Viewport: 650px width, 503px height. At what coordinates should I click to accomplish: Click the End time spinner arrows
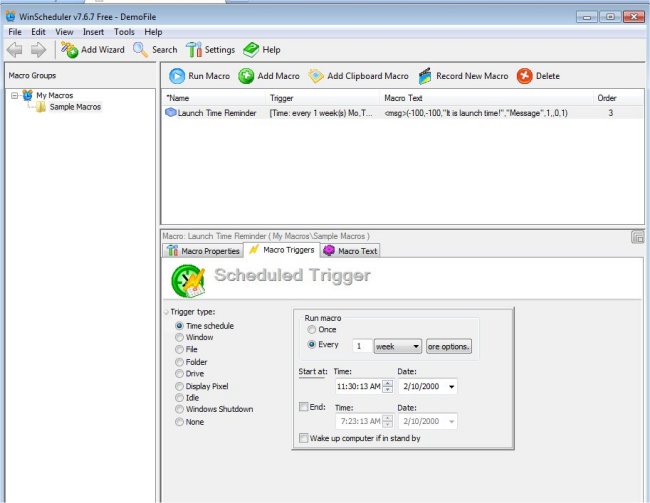pyautogui.click(x=388, y=421)
